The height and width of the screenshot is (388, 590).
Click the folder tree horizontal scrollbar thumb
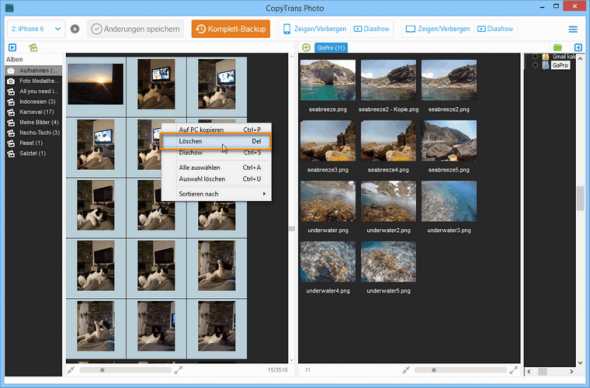pos(542,371)
